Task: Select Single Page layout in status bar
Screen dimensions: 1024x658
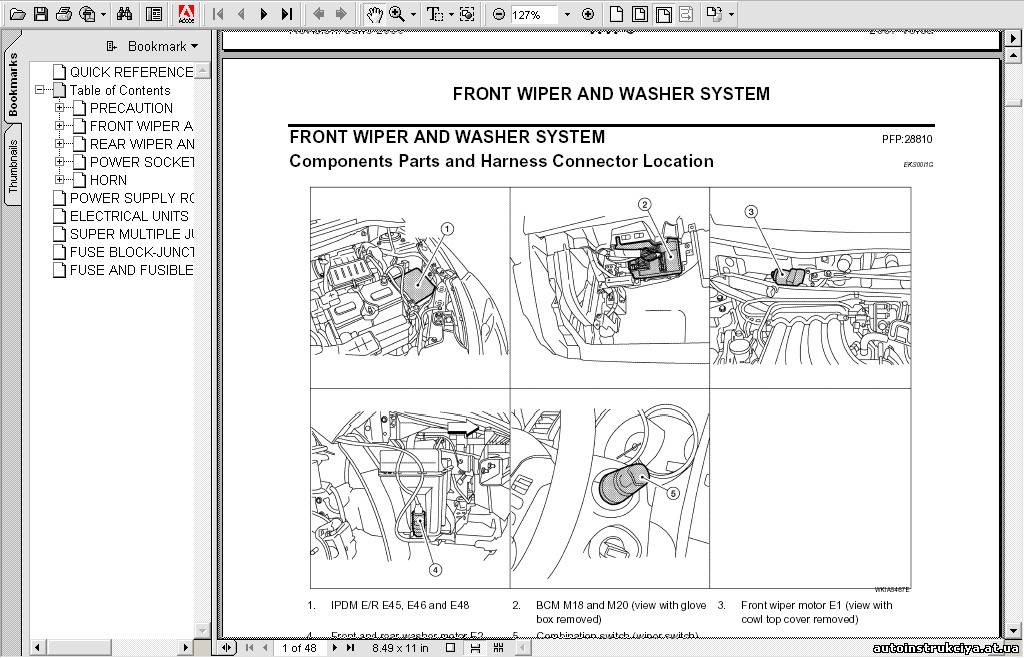Action: (450, 648)
